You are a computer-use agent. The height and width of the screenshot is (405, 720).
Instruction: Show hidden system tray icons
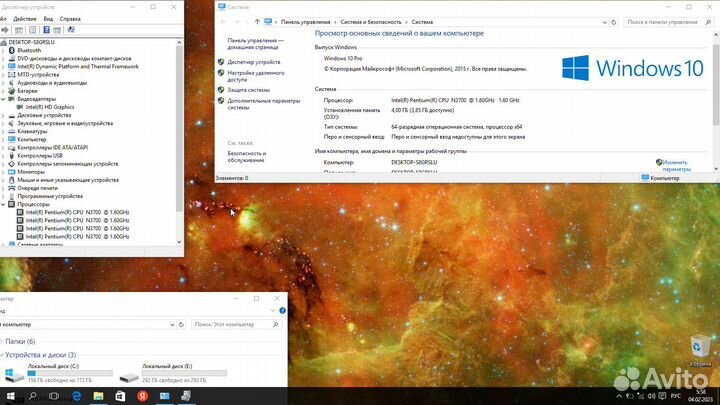pos(619,396)
